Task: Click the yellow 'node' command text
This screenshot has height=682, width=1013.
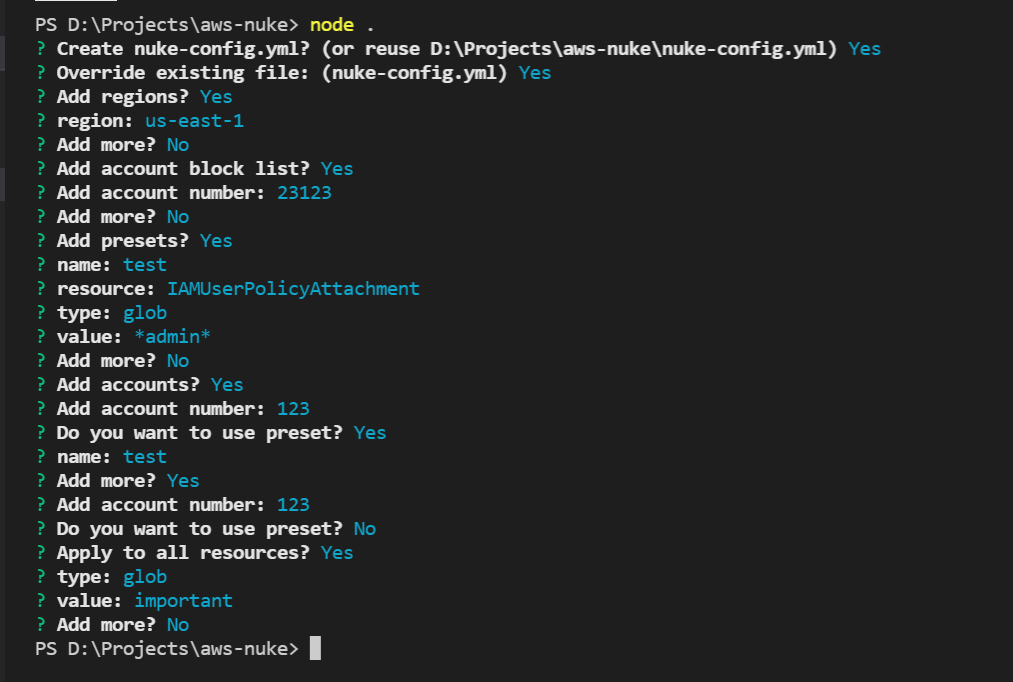Action: 333,24
